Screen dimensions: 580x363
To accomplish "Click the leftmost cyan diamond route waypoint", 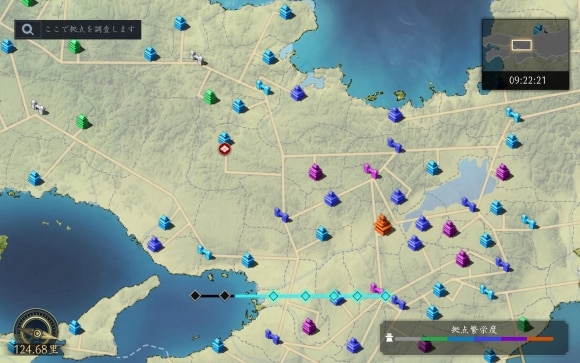I will (273, 296).
